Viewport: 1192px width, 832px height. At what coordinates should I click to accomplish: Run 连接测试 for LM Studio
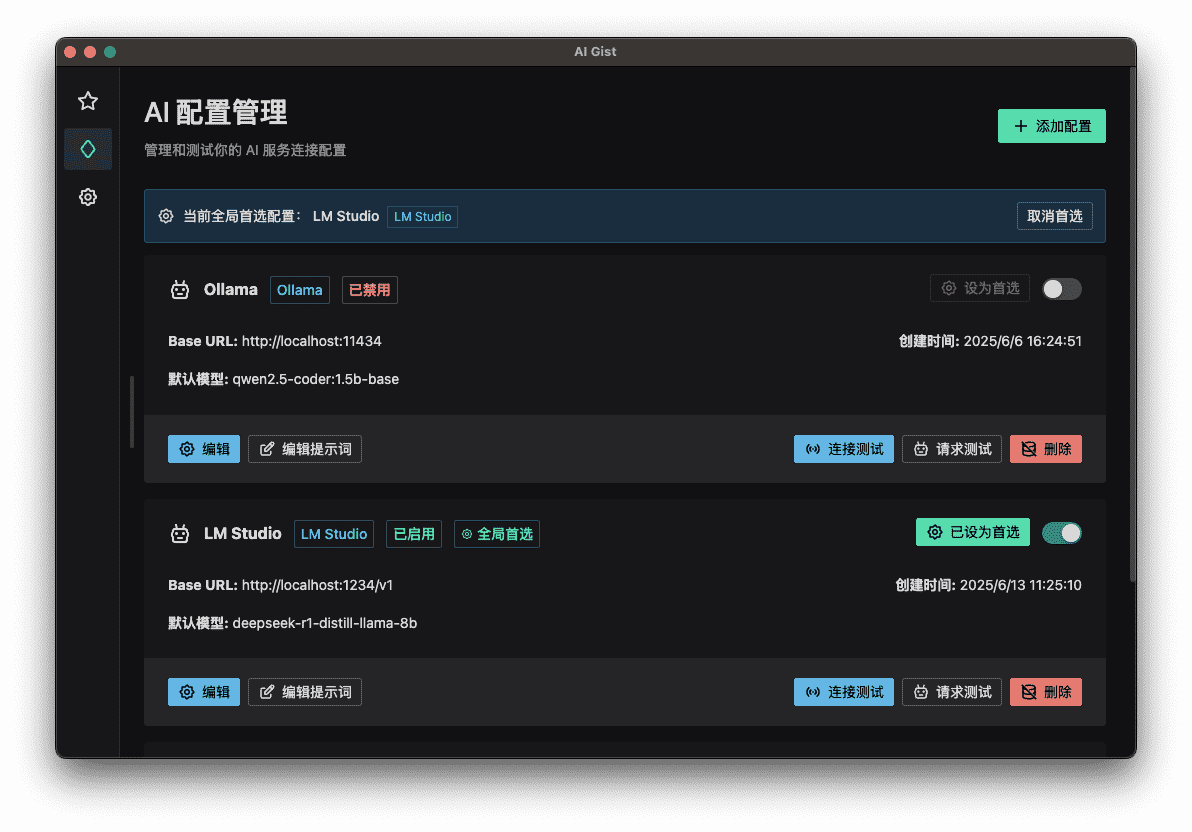844,692
